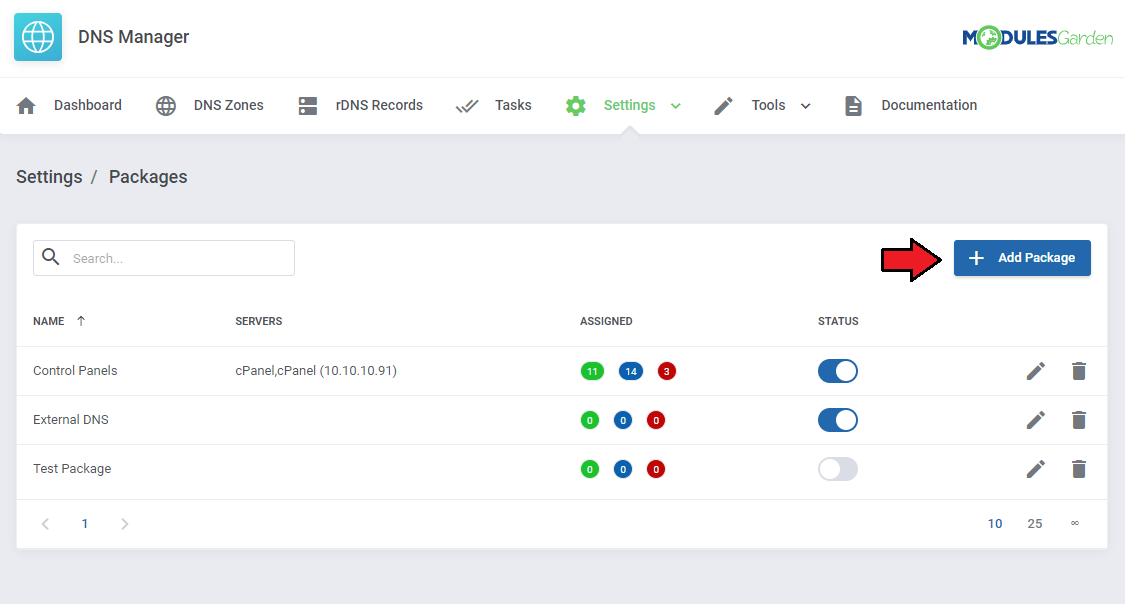This screenshot has height=604, width=1125.
Task: Click the ModulesGarden logo
Action: click(x=1037, y=37)
